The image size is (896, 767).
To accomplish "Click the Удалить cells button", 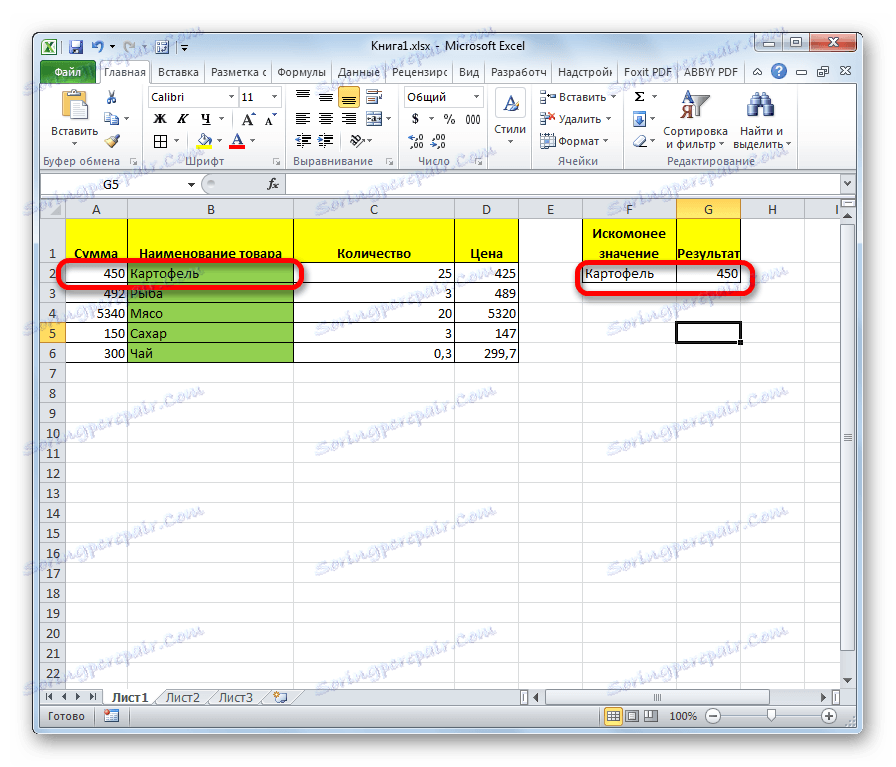I will (575, 119).
